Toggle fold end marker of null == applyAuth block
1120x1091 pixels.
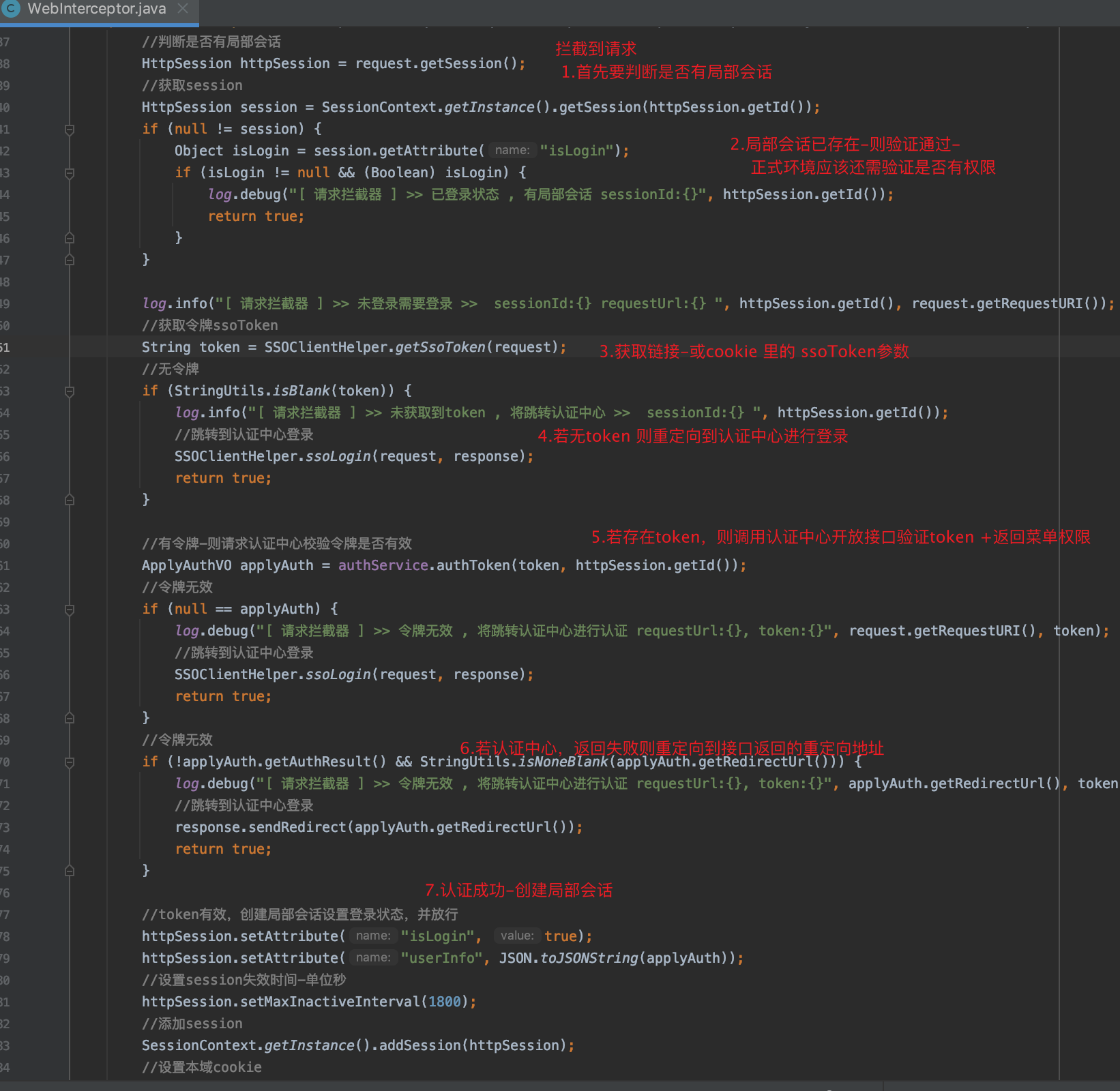(70, 718)
